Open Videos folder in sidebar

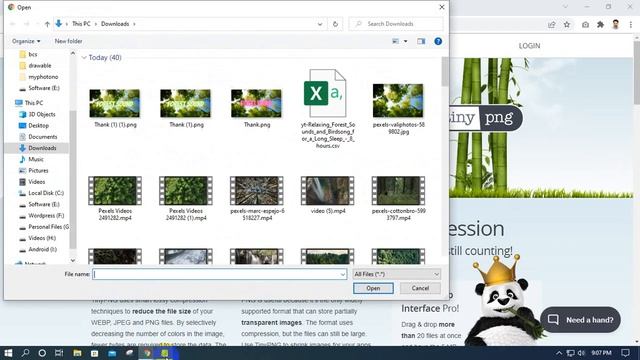coord(36,182)
